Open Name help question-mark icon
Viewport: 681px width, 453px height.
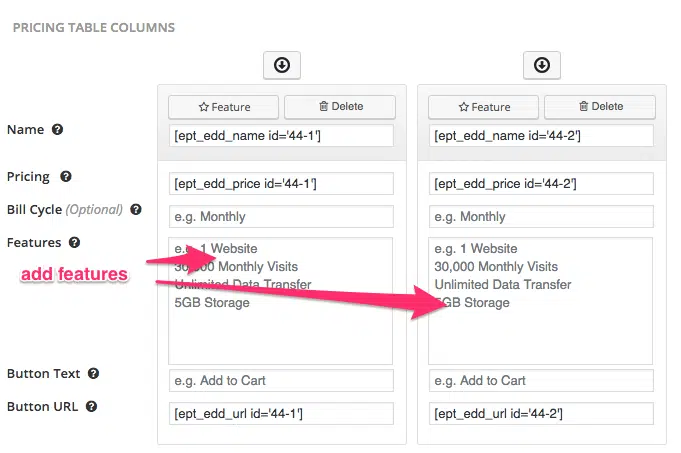click(57, 129)
